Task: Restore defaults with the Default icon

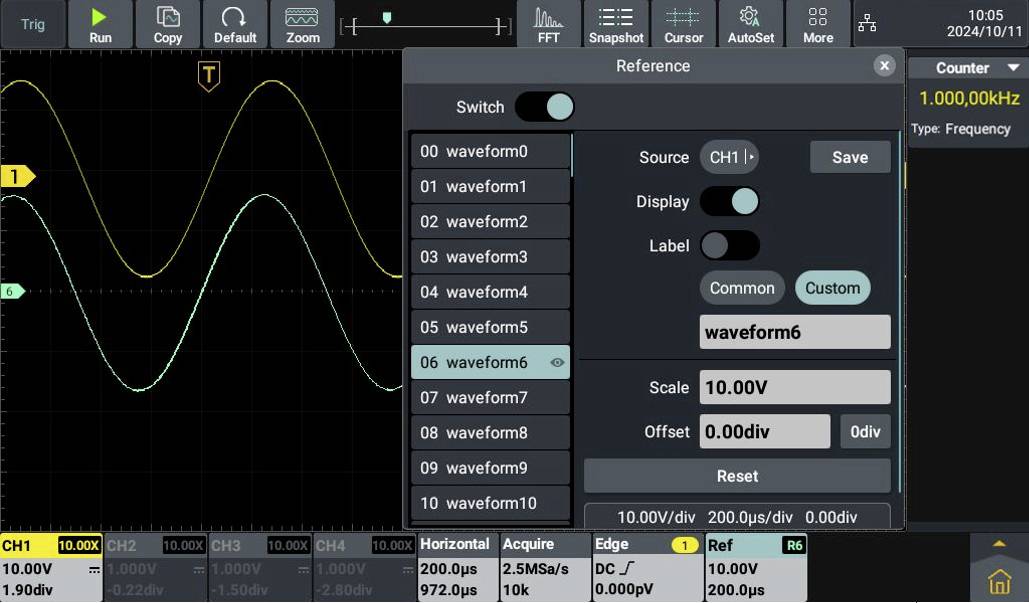Action: point(234,23)
